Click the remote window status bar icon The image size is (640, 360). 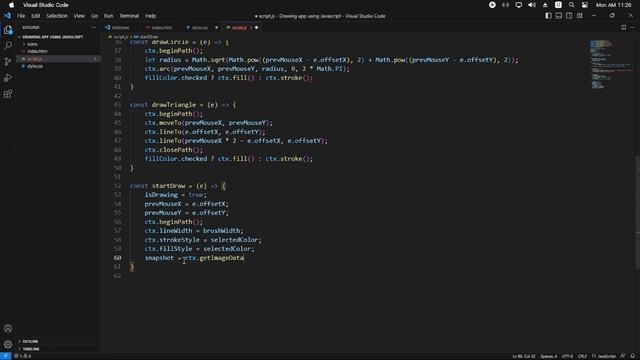click(x=5, y=356)
